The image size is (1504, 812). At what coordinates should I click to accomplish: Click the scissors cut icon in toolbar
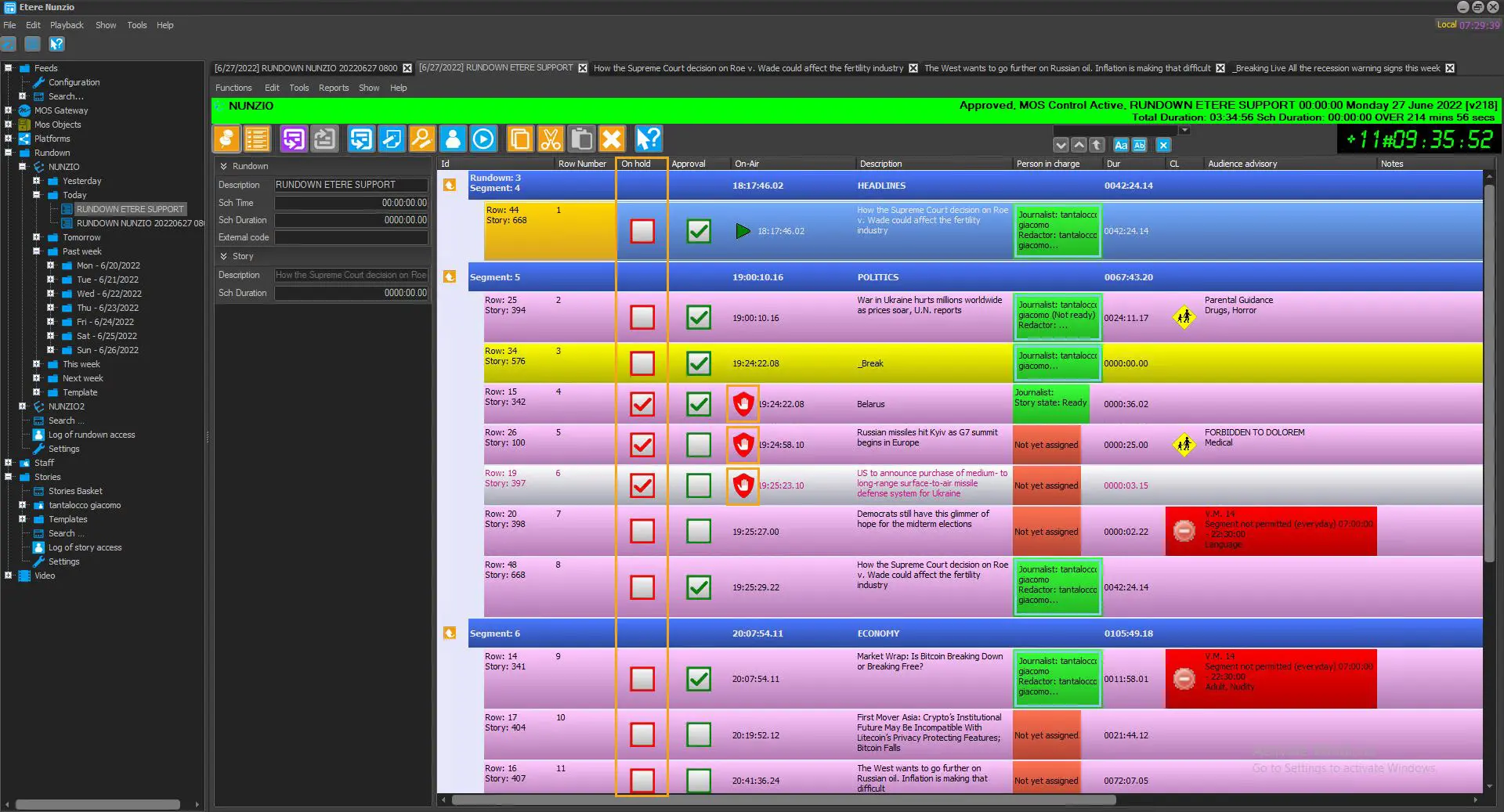(551, 139)
